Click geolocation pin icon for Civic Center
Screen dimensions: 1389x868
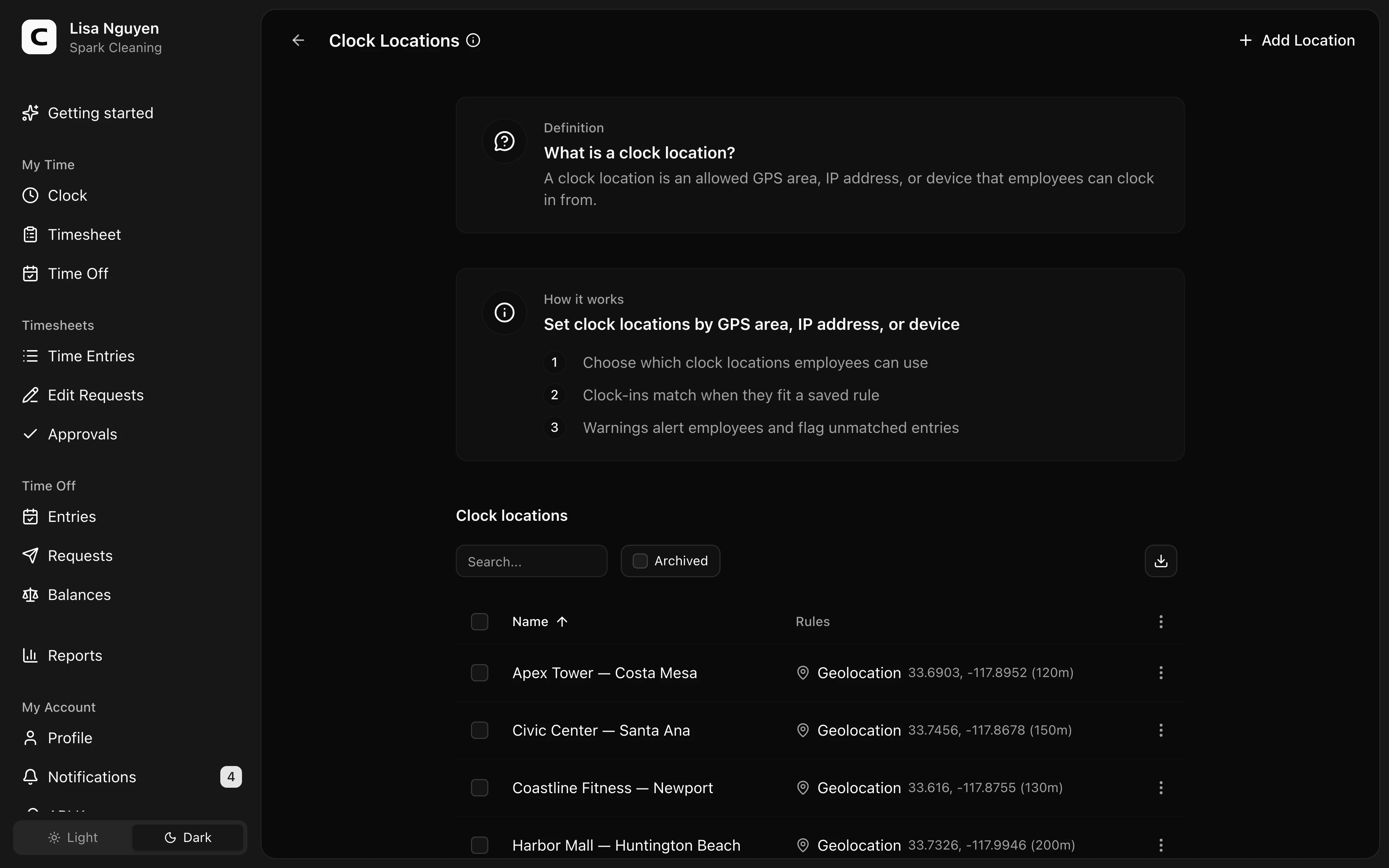pyautogui.click(x=803, y=730)
